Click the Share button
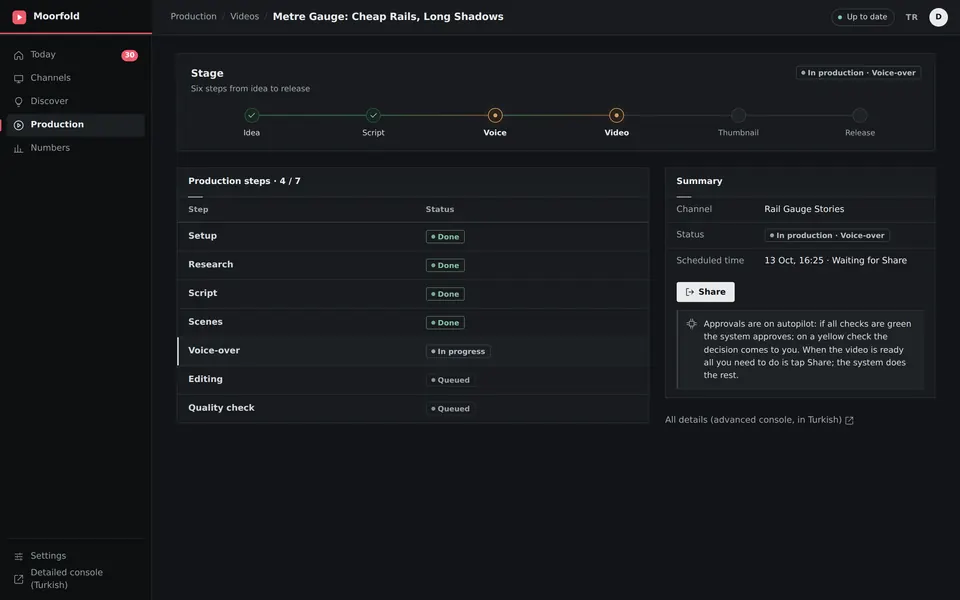 click(x=705, y=292)
